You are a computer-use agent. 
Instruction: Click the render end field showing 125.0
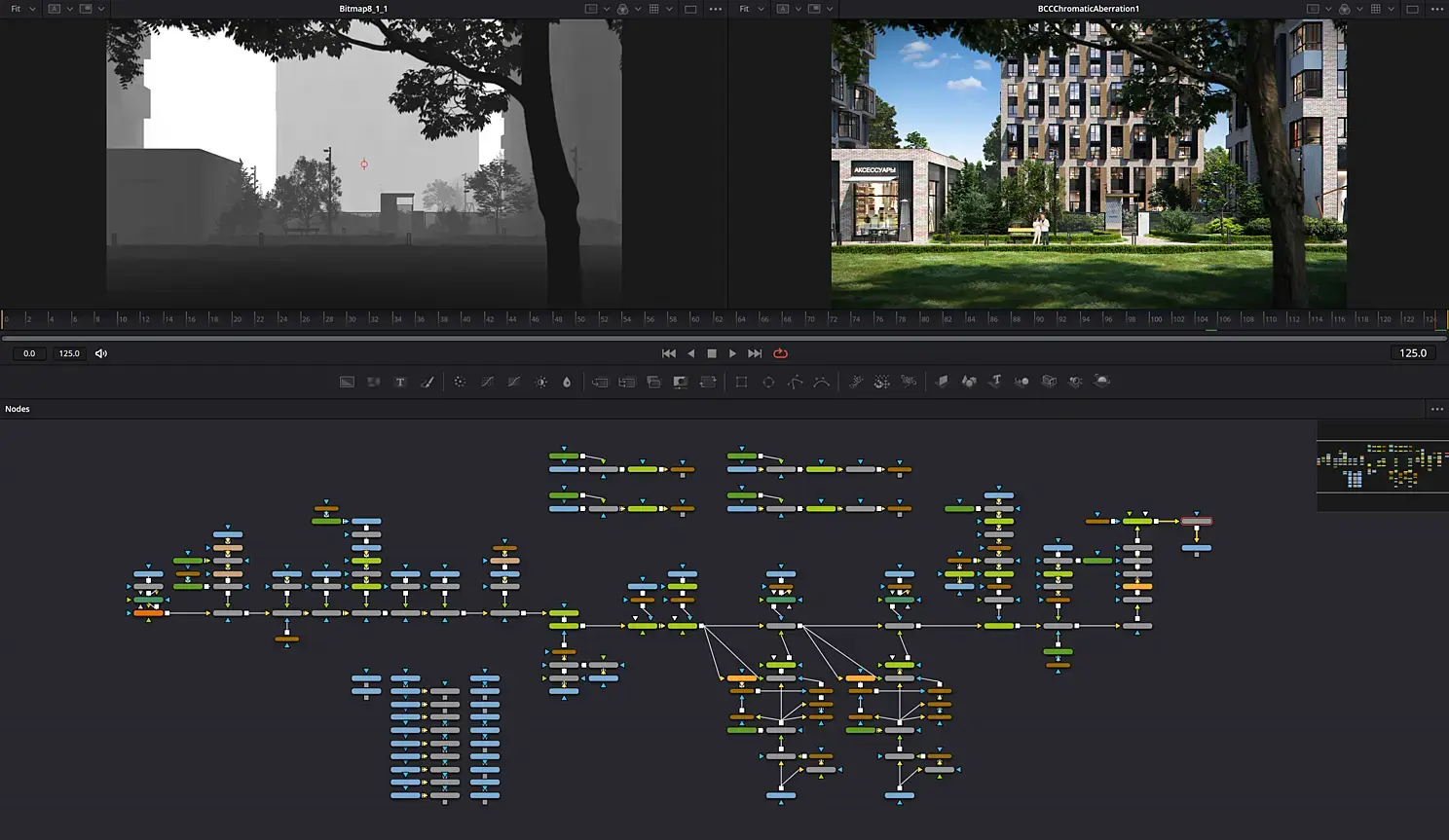[69, 353]
